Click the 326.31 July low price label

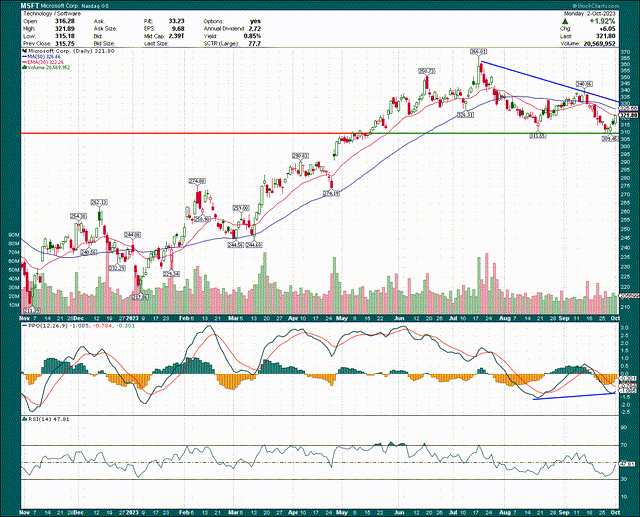pos(465,115)
